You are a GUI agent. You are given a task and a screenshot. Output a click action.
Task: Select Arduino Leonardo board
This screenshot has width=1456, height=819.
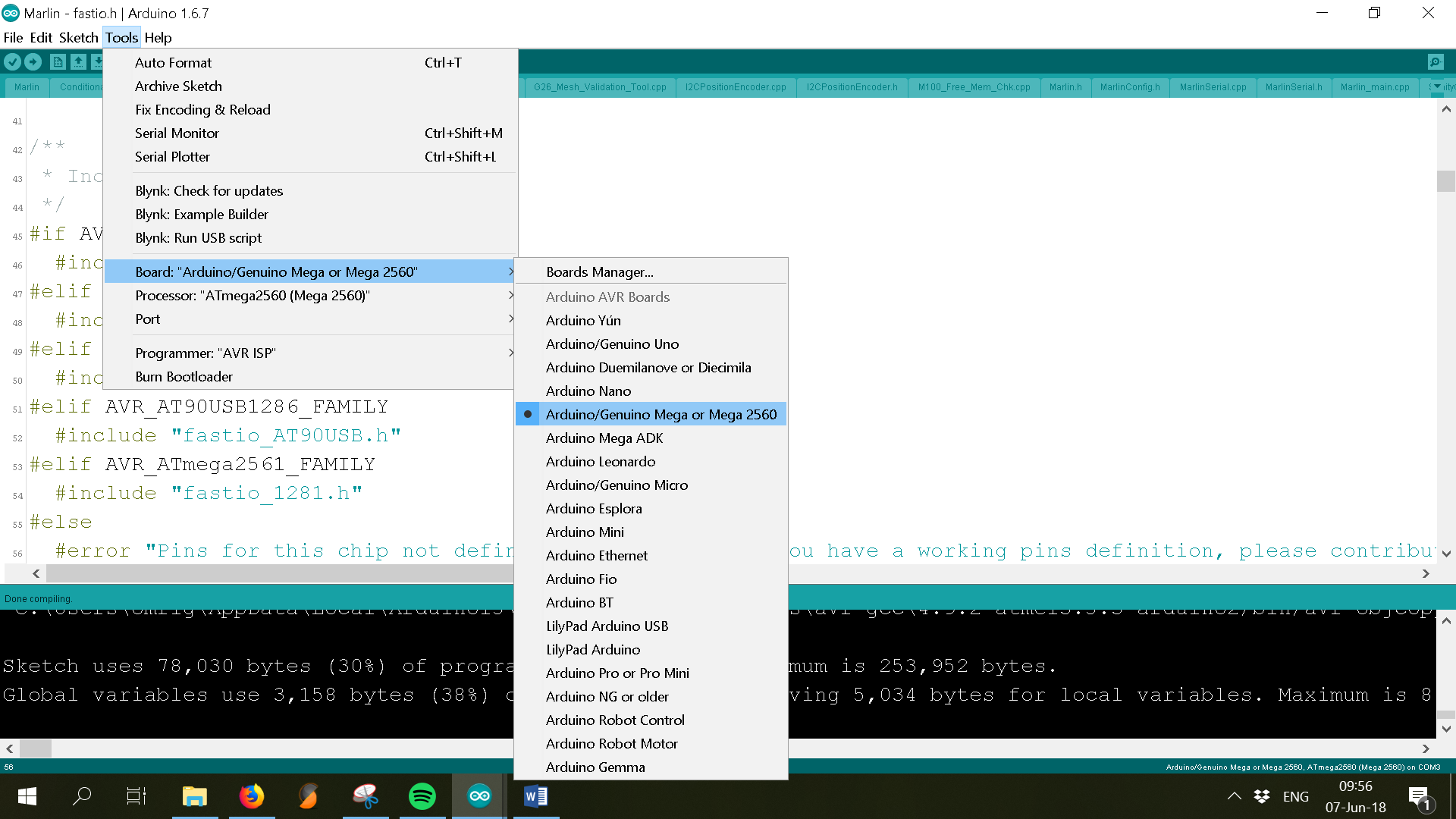click(x=651, y=461)
